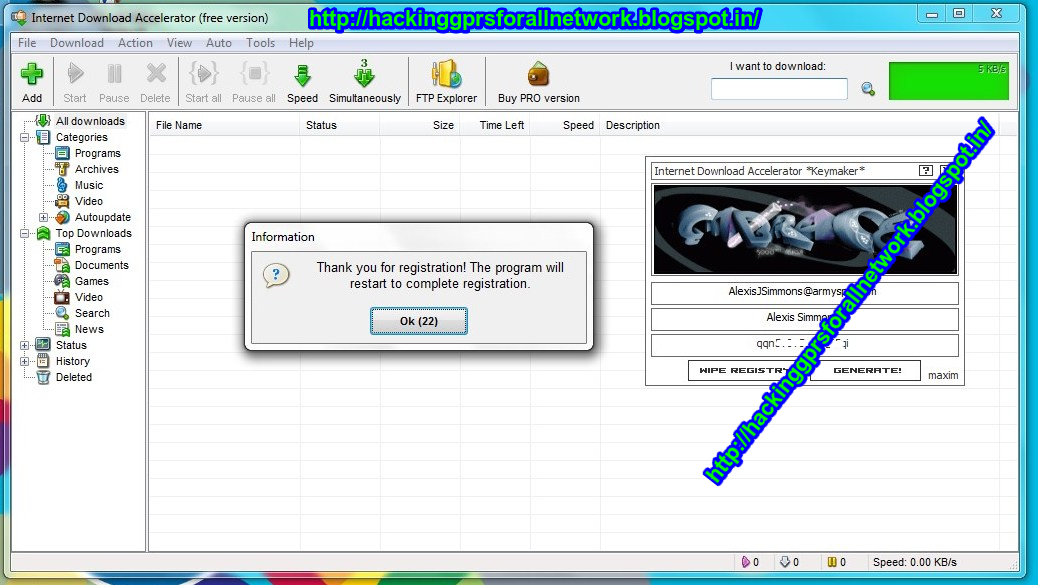Sort by File Name column header

pos(224,125)
